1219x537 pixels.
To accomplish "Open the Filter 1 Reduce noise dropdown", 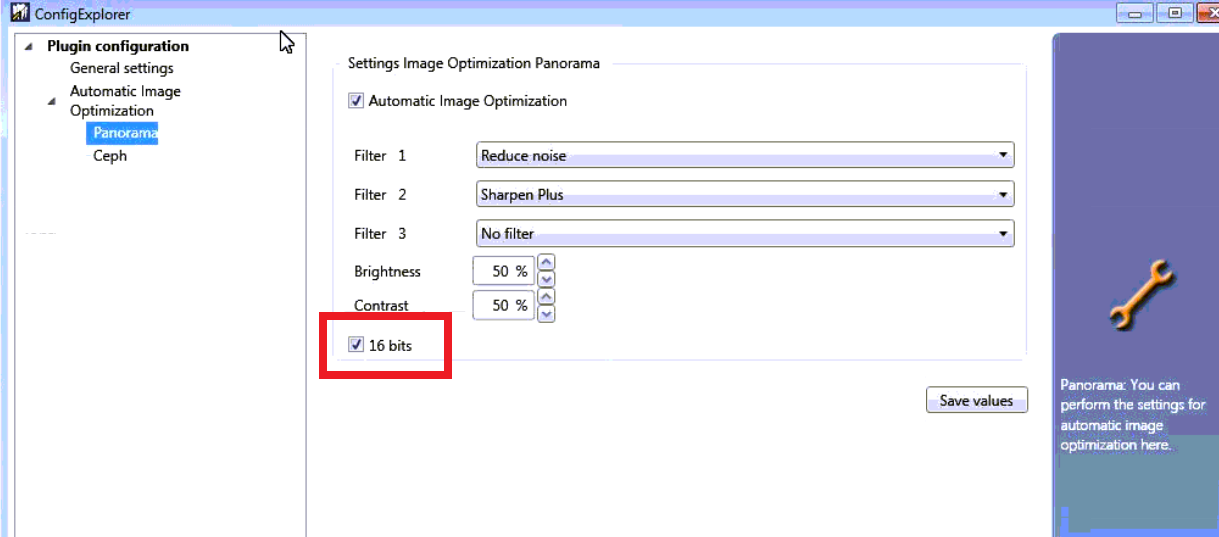I will coord(745,156).
